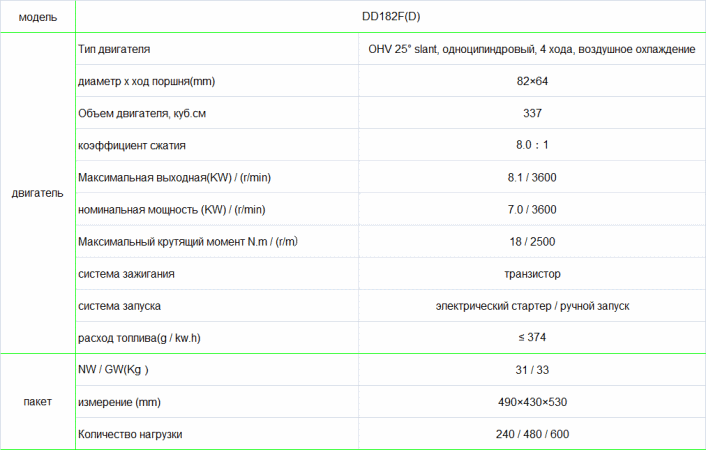
Task: Select the 'Тип двигателя' row label
Action: click(114, 49)
